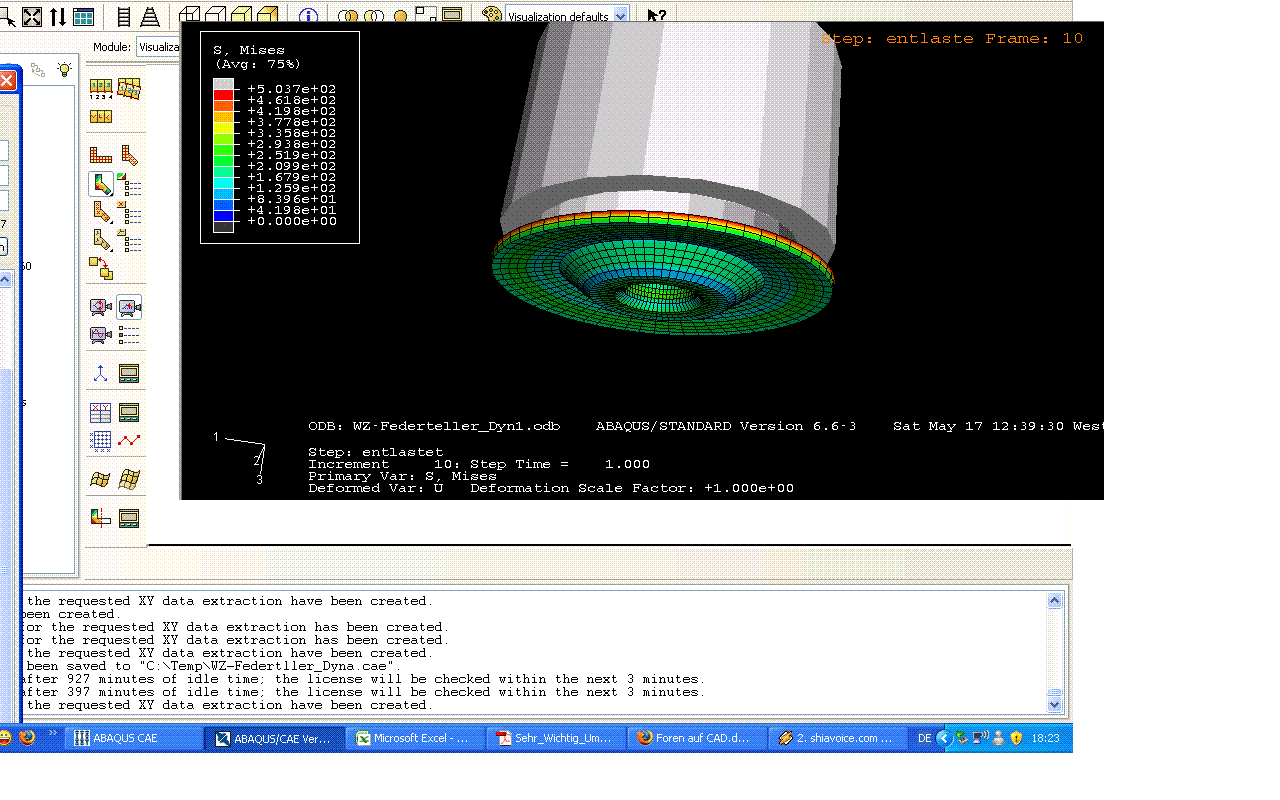1280x800 pixels.
Task: Click plot material orientations icon
Action: click(x=101, y=240)
